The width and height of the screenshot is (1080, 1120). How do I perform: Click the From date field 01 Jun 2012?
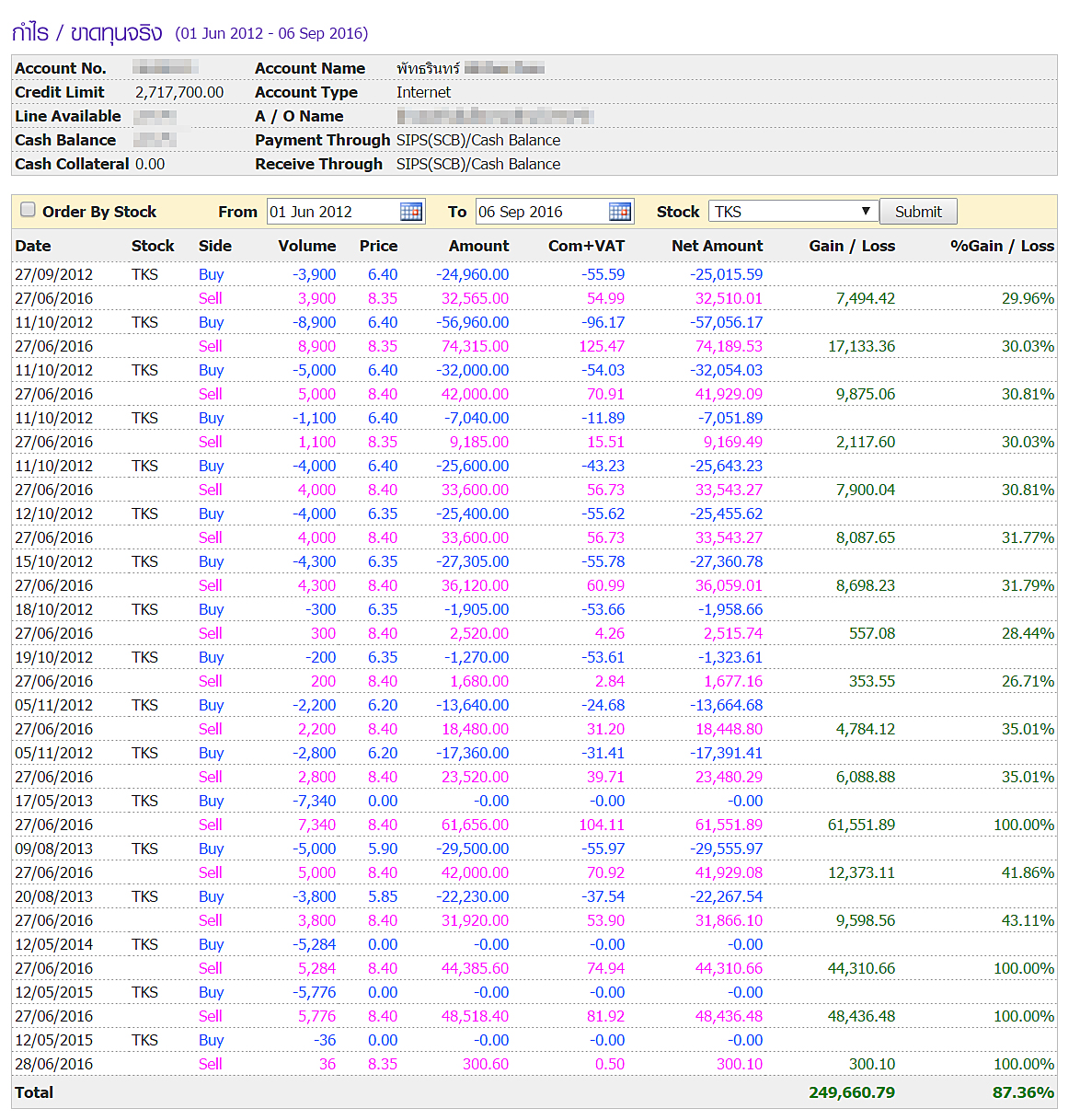coord(333,212)
